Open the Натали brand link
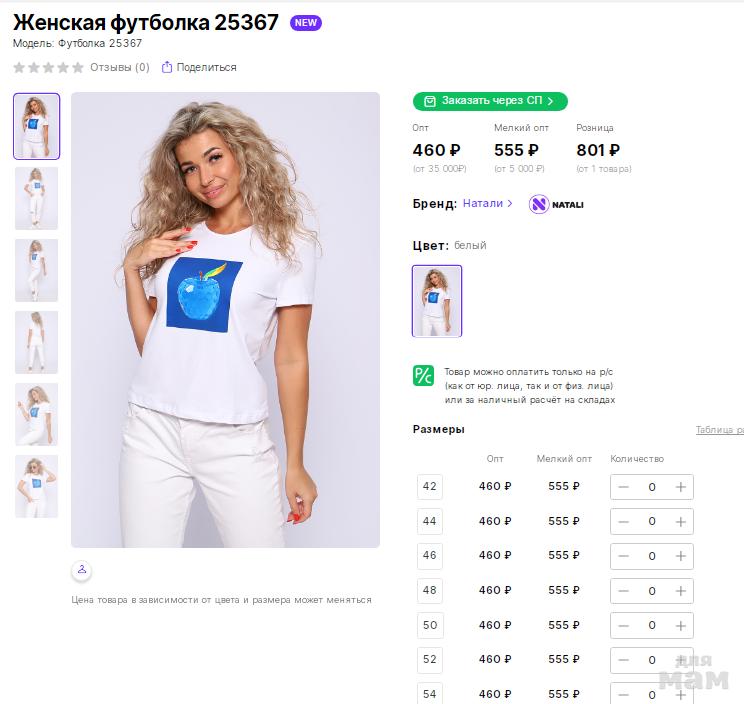The height and width of the screenshot is (704, 744). pyautogui.click(x=487, y=203)
